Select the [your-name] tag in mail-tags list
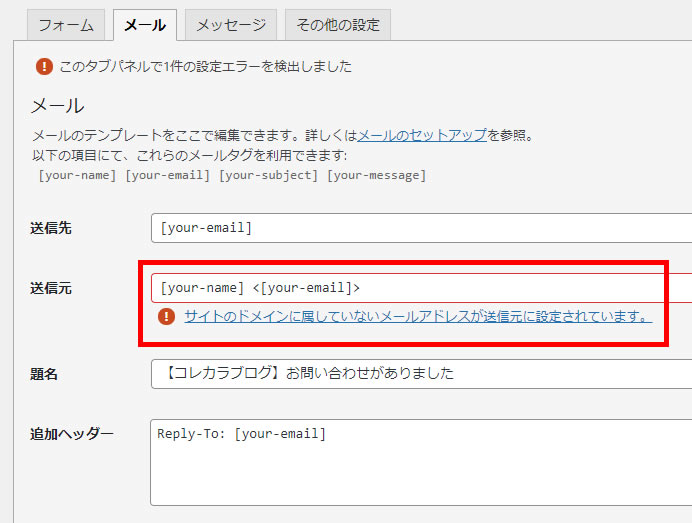 [x=76, y=175]
